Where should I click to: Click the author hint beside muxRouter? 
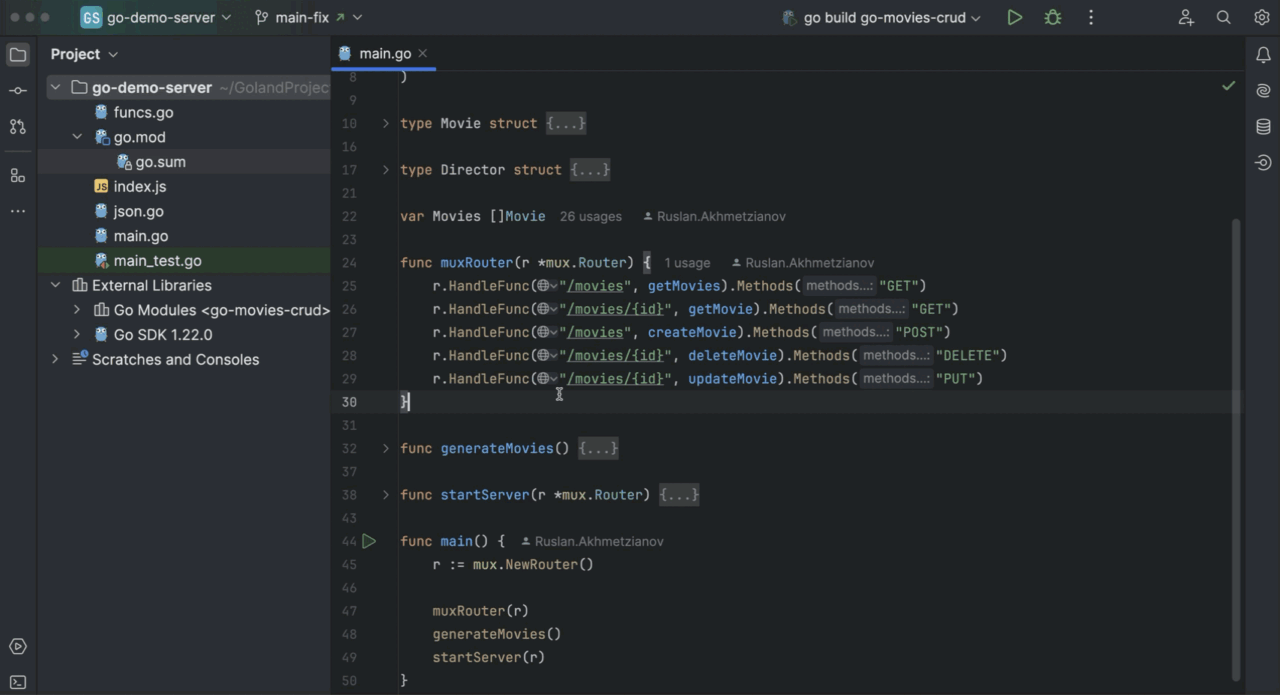click(x=803, y=263)
